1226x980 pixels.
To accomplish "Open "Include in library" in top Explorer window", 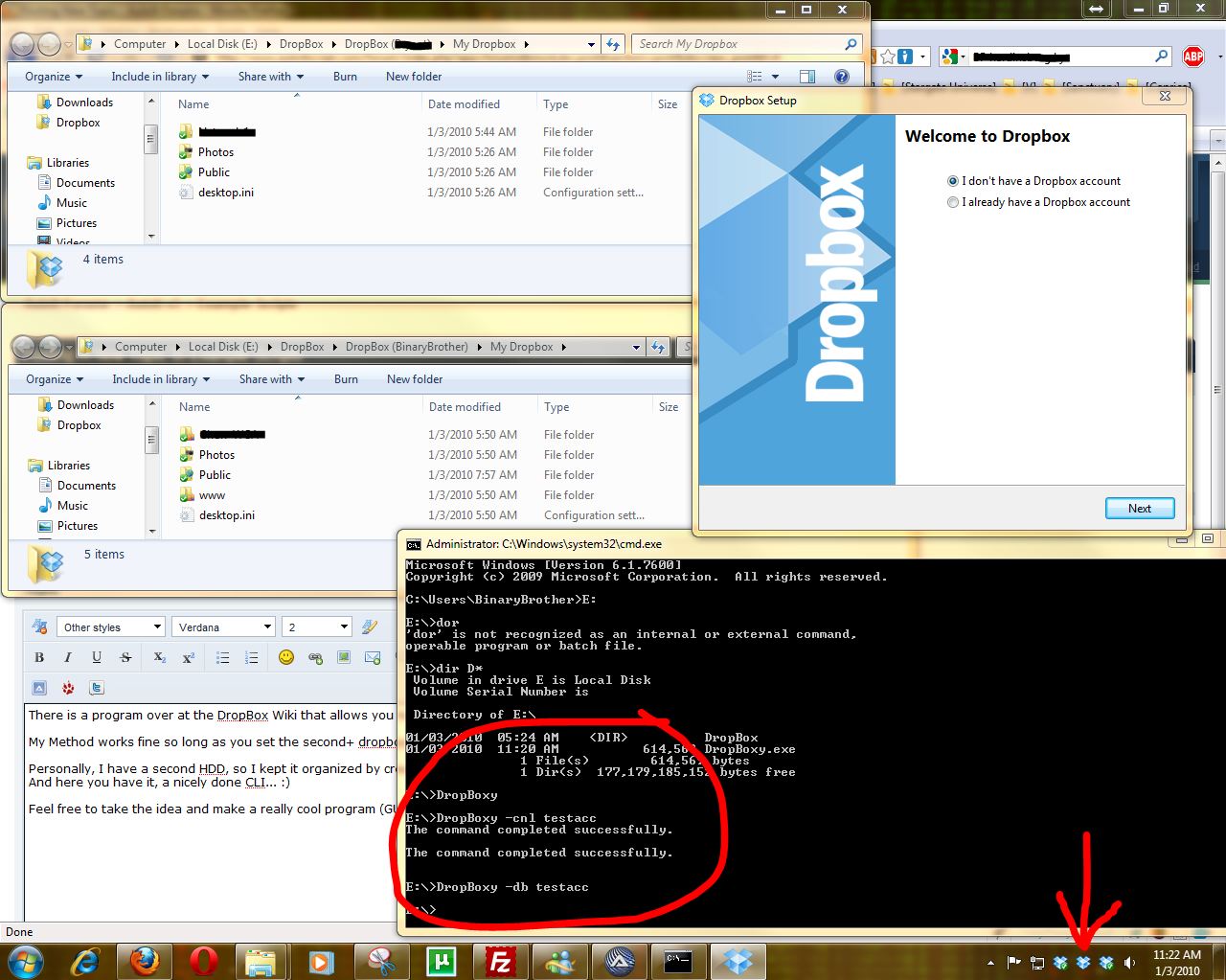I will coord(160,77).
